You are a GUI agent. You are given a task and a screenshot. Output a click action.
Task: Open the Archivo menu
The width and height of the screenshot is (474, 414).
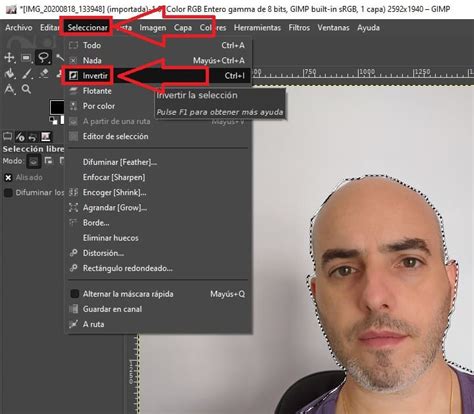pos(19,28)
